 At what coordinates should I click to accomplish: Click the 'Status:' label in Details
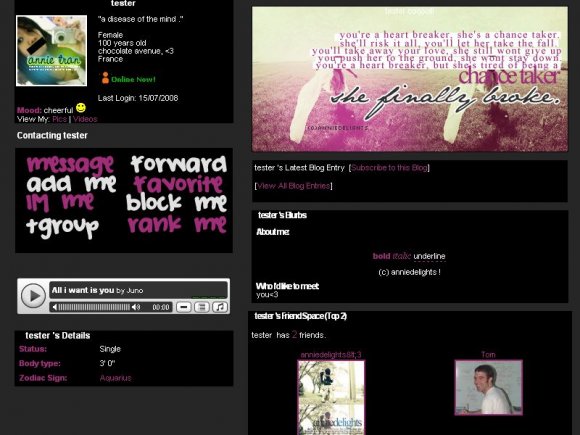[x=33, y=349]
